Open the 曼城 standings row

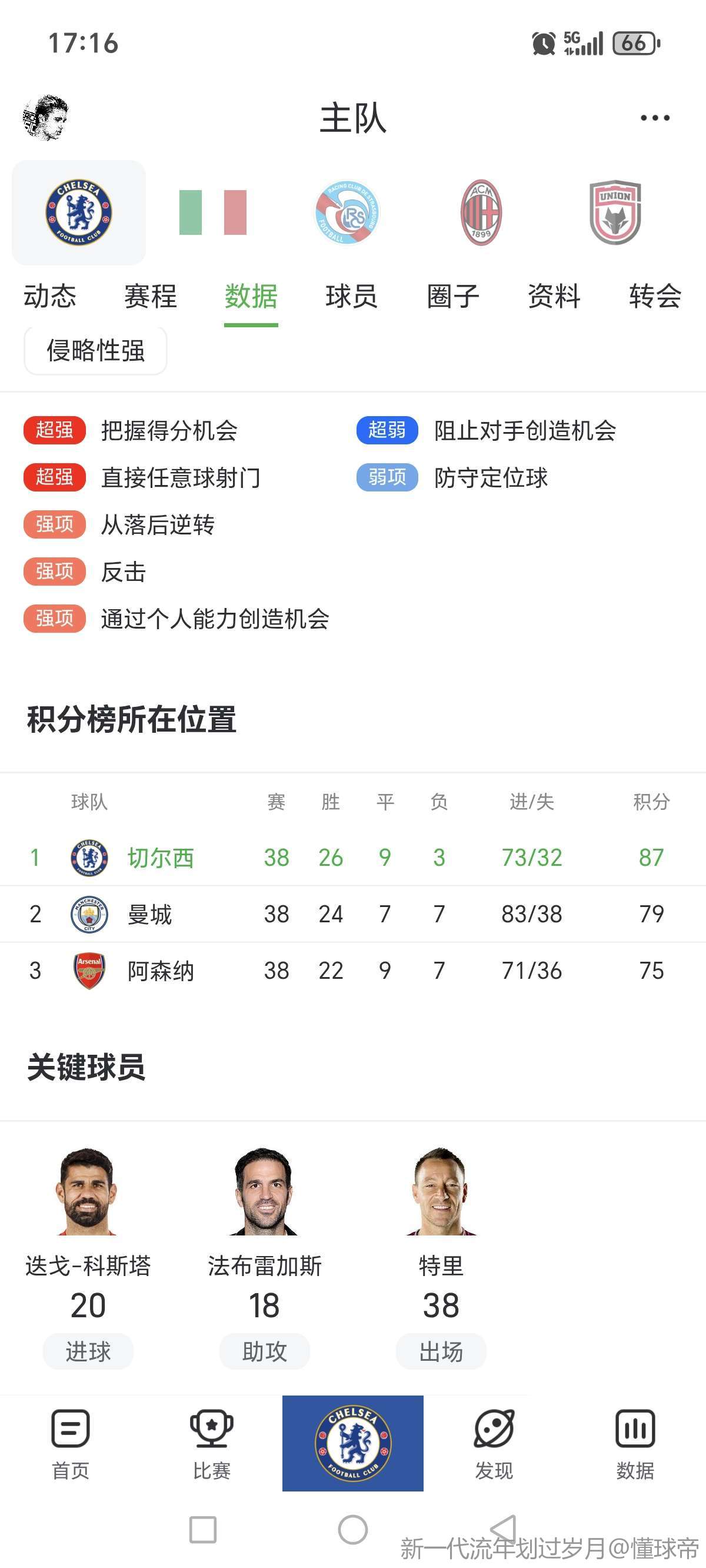tap(353, 913)
